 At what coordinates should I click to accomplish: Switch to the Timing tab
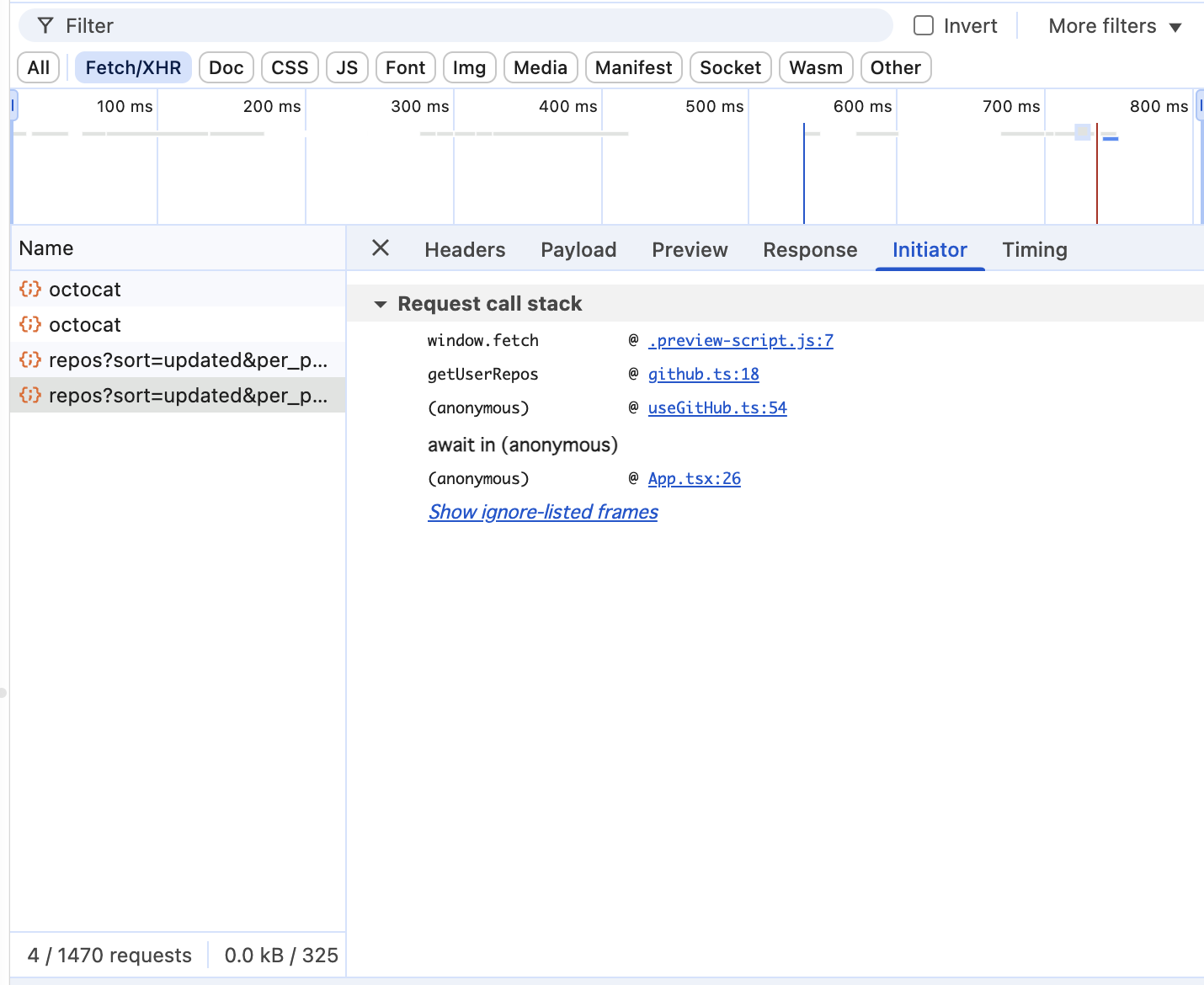click(x=1034, y=249)
